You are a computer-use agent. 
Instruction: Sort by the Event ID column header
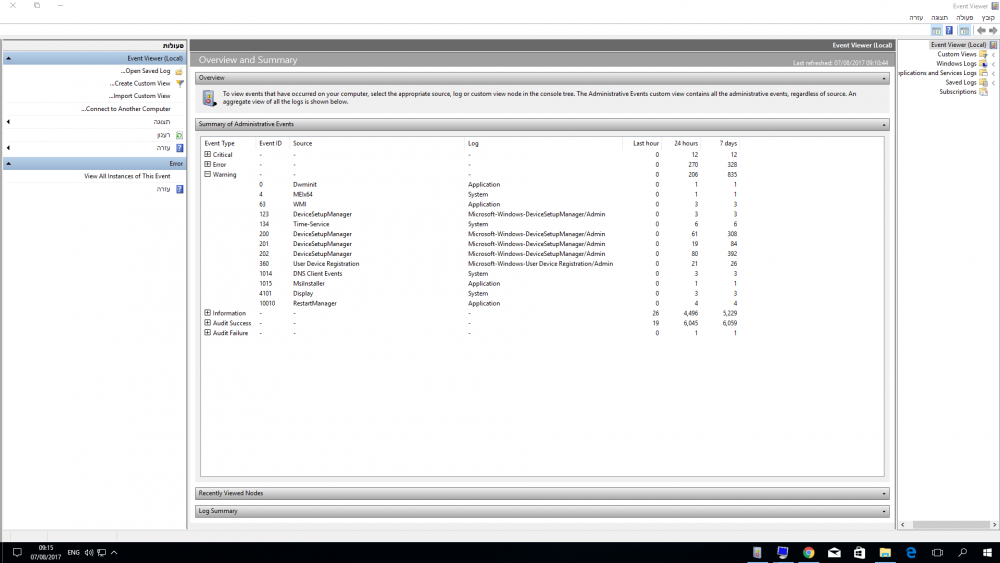(x=270, y=143)
